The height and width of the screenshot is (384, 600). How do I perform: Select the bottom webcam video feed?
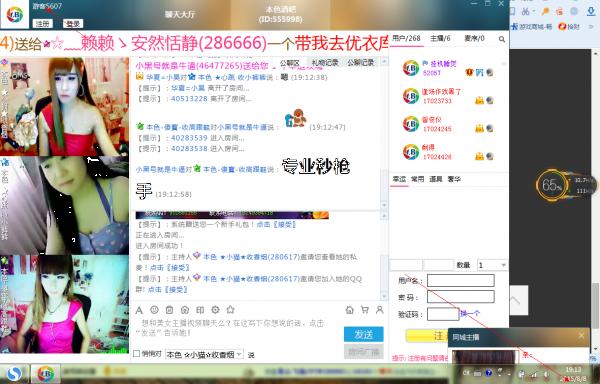[65, 304]
